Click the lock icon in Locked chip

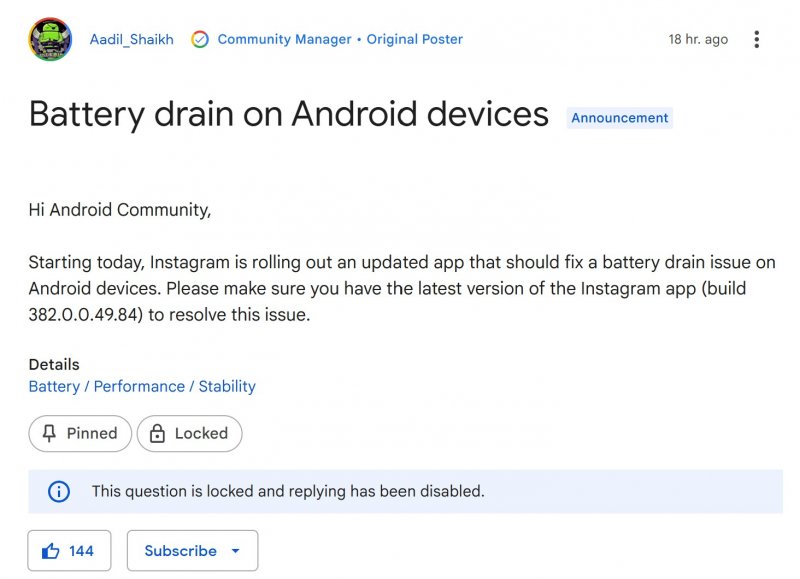(157, 434)
